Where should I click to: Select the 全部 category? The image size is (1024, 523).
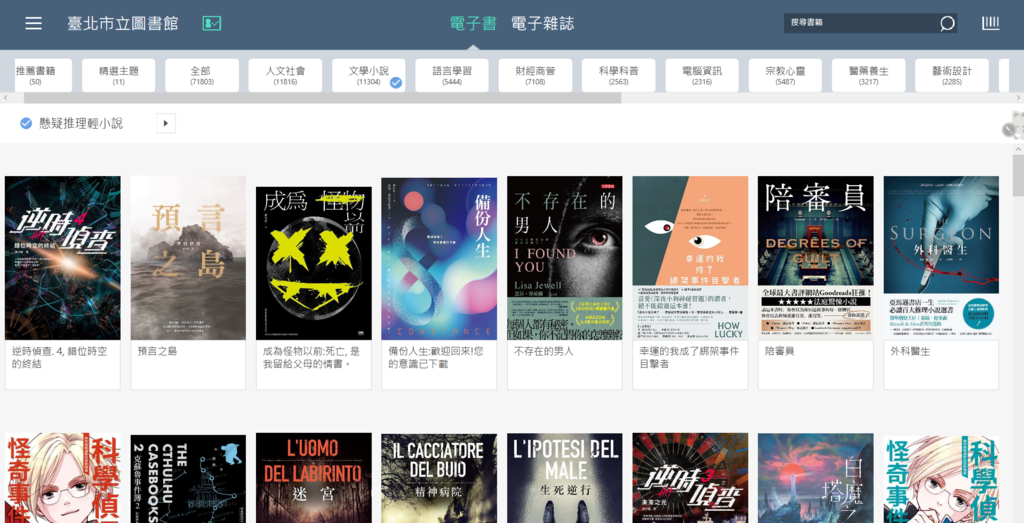[202, 75]
